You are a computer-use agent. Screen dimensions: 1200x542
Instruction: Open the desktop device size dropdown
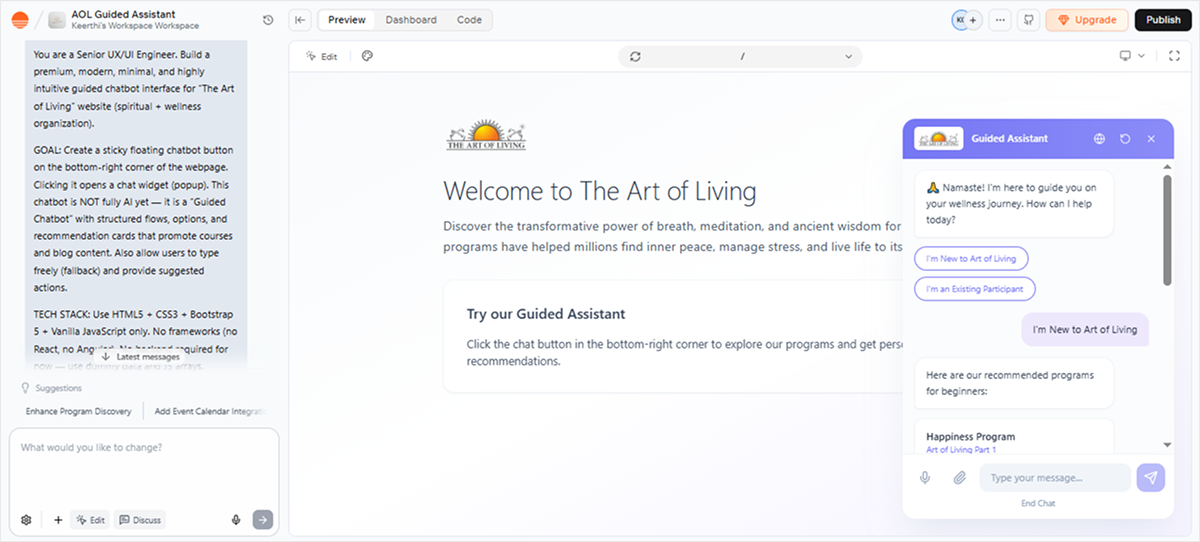(x=1132, y=56)
